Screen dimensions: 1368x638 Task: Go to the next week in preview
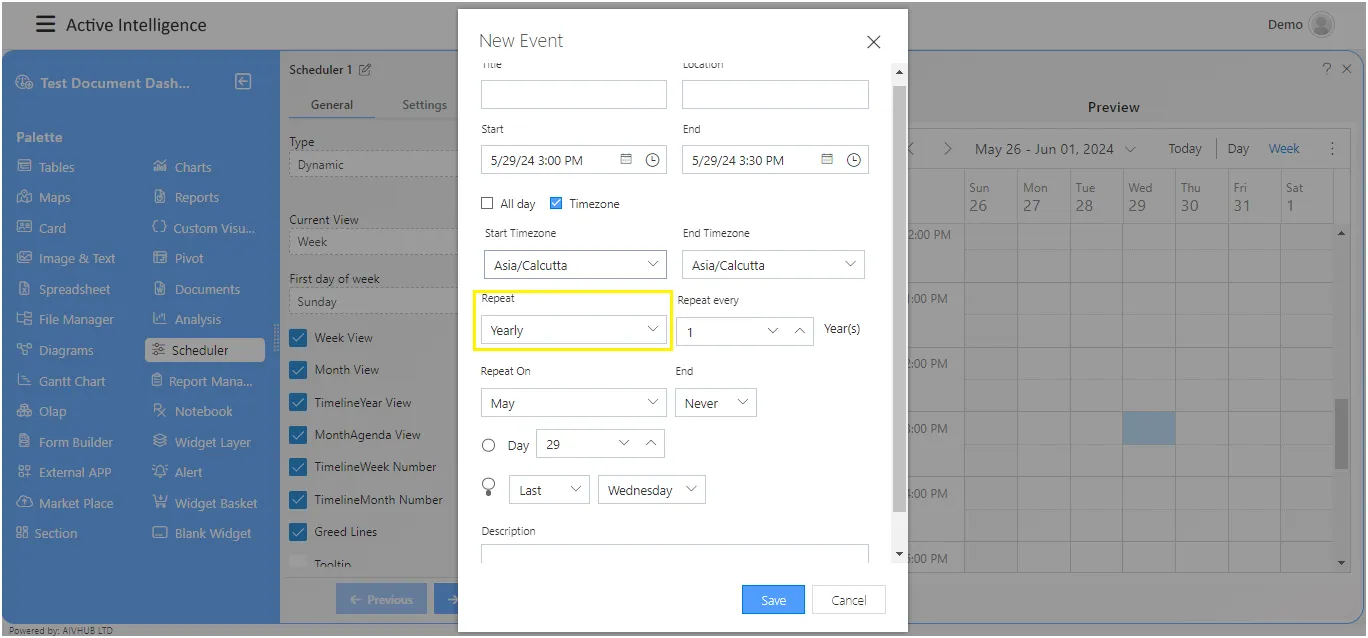(x=947, y=149)
